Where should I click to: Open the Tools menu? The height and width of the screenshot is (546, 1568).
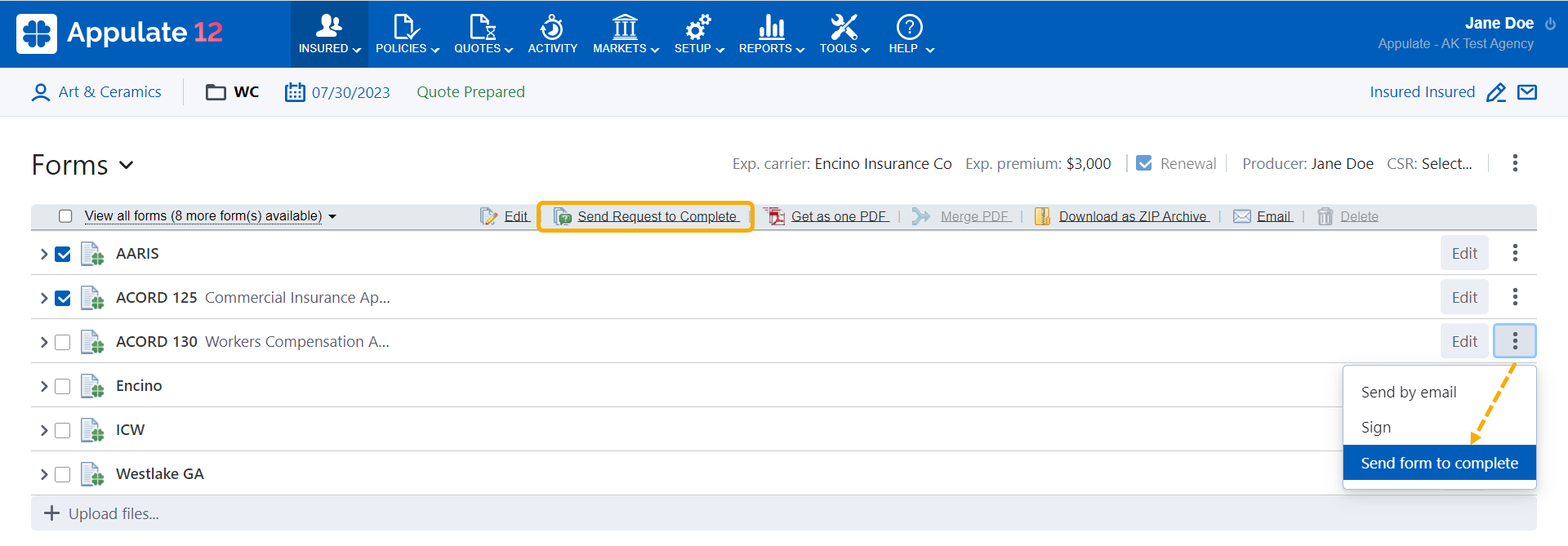[x=844, y=34]
